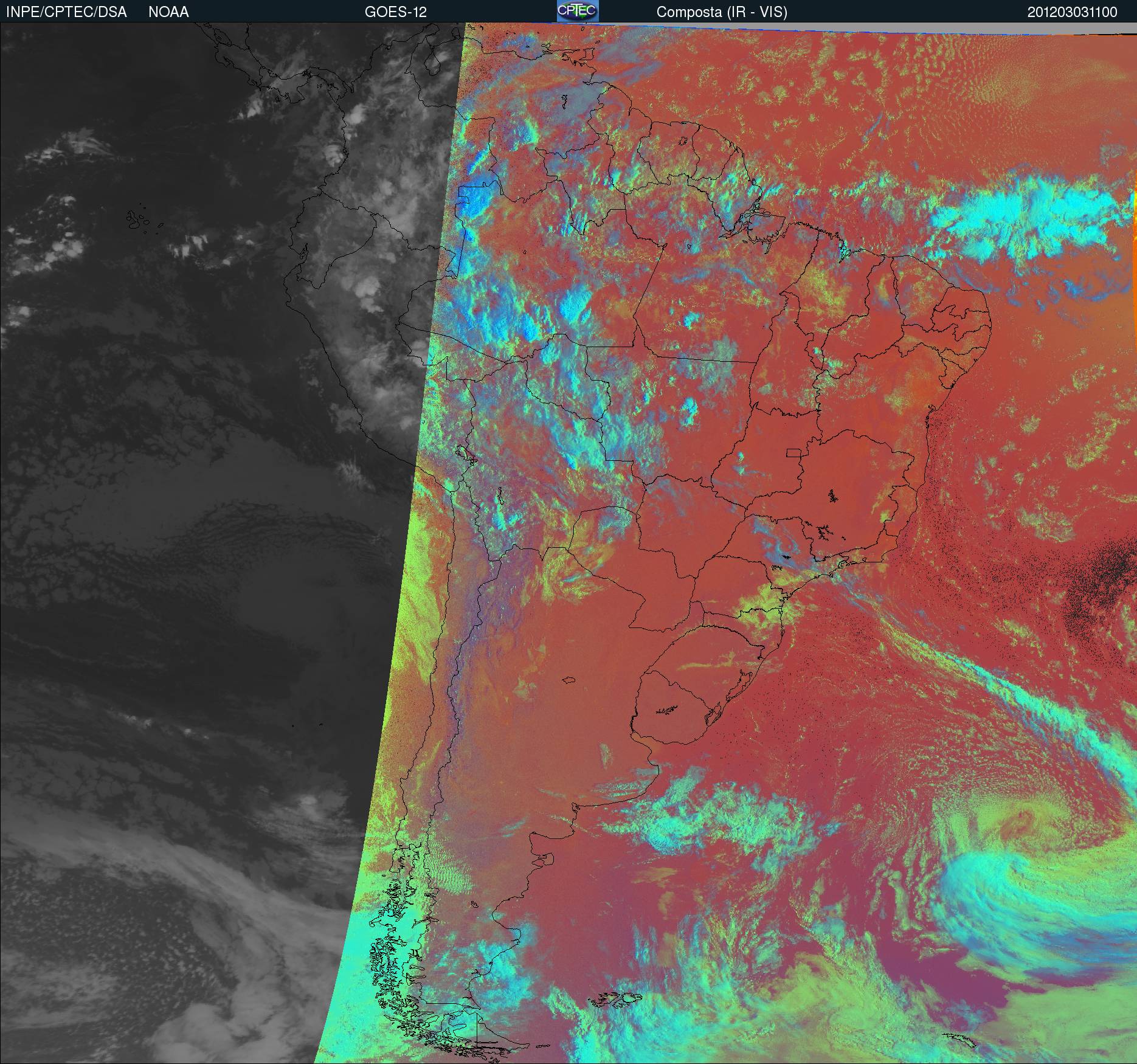Viewport: 1137px width, 1064px height.
Task: Click the INPE/CPTEC/DSA header text
Action: point(66,12)
